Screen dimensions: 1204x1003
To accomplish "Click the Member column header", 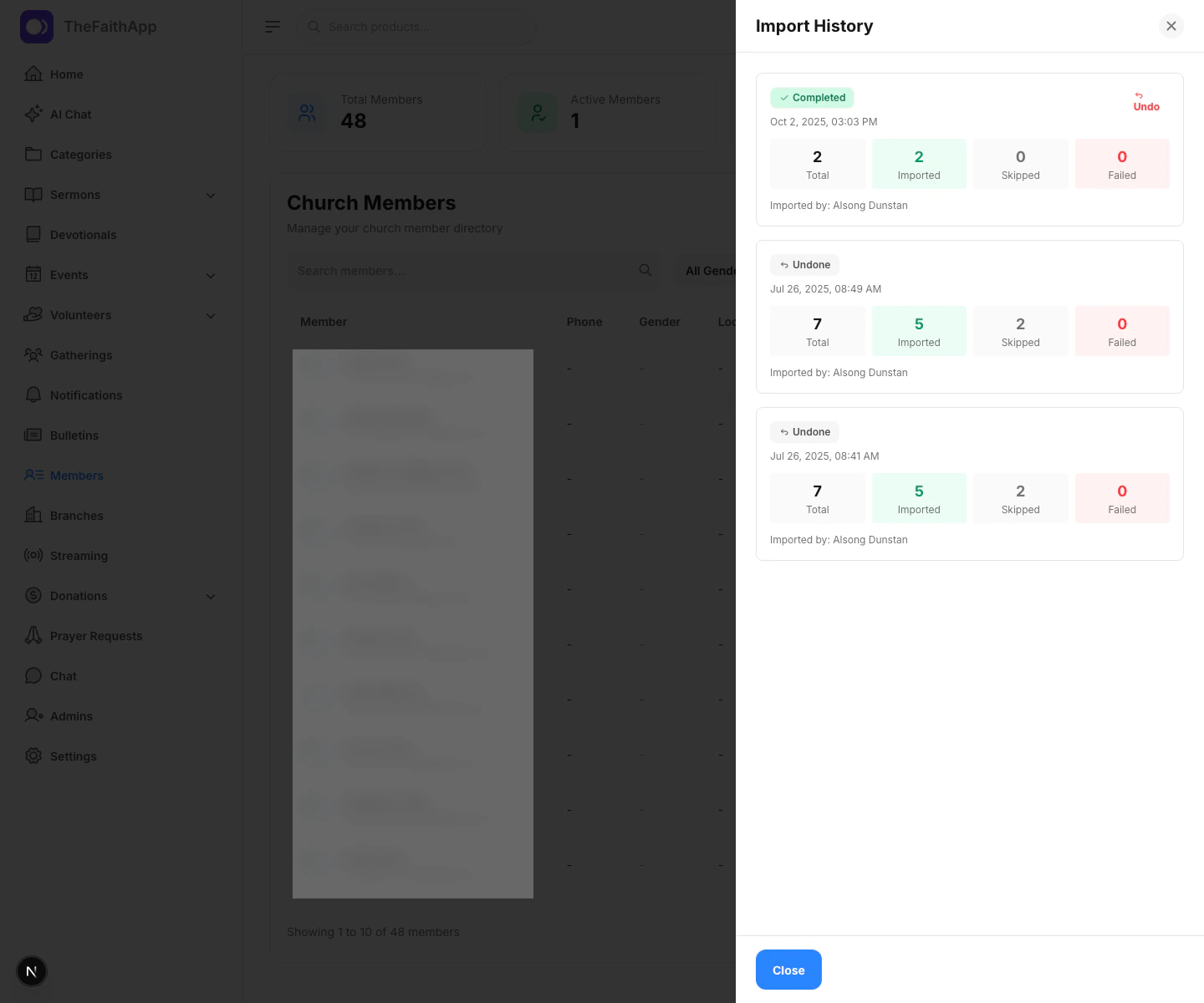I will (x=324, y=322).
